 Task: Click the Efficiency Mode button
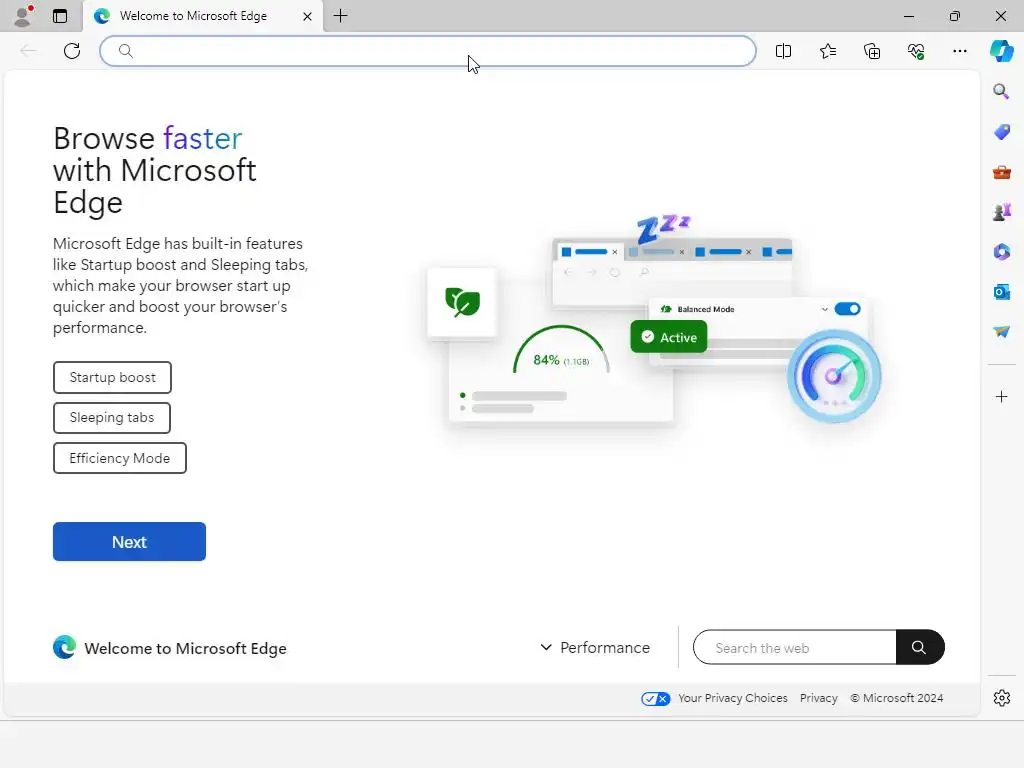[120, 458]
